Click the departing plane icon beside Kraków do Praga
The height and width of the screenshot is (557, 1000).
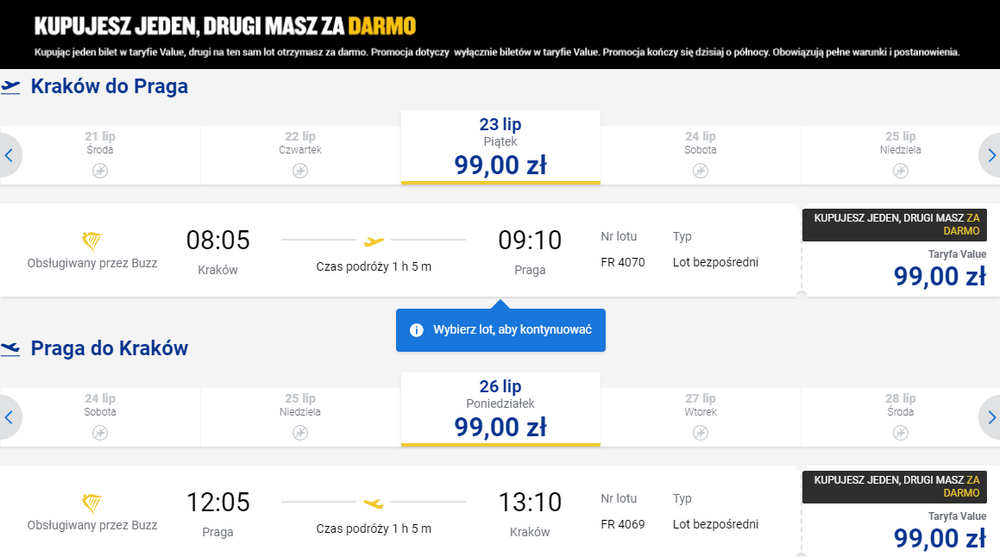click(10, 86)
